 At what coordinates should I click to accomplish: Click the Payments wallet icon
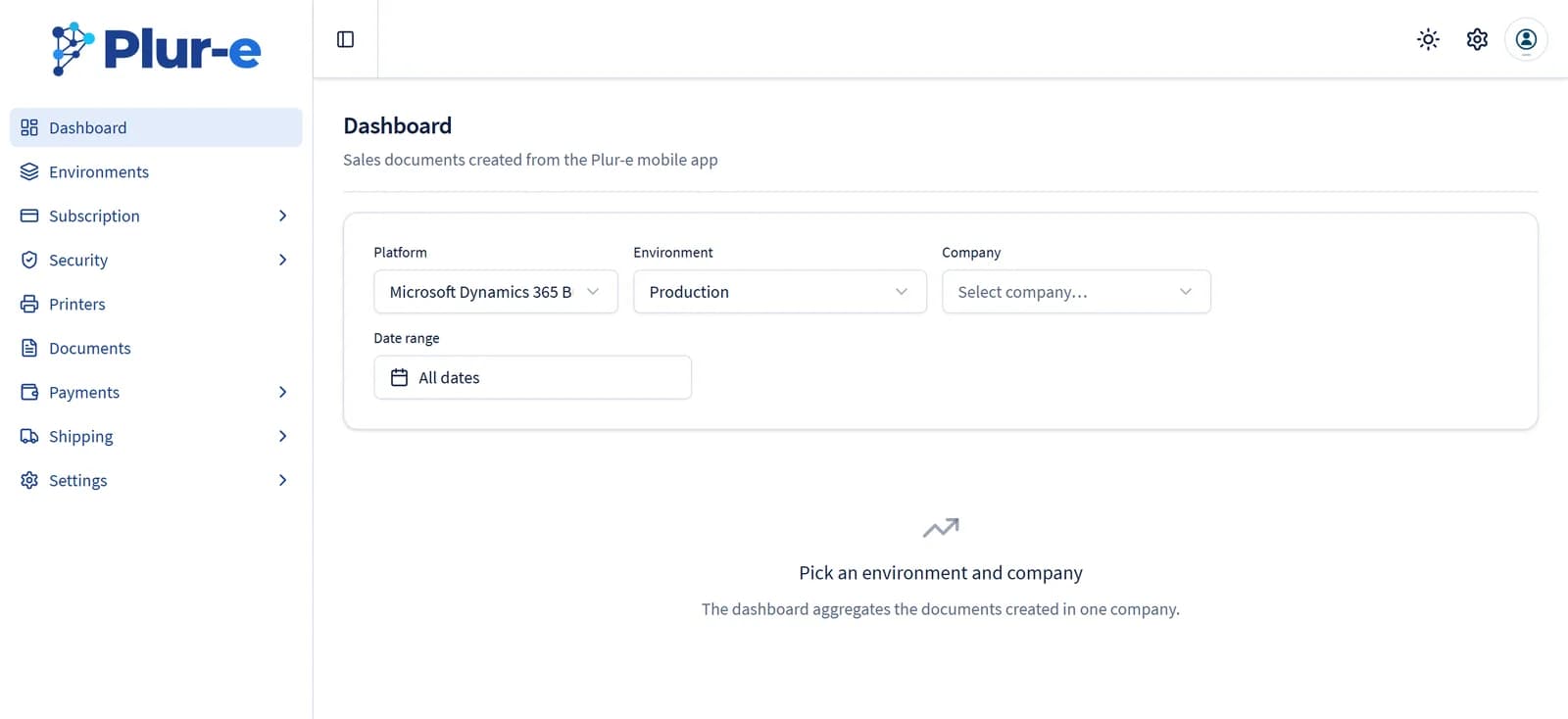coord(29,392)
